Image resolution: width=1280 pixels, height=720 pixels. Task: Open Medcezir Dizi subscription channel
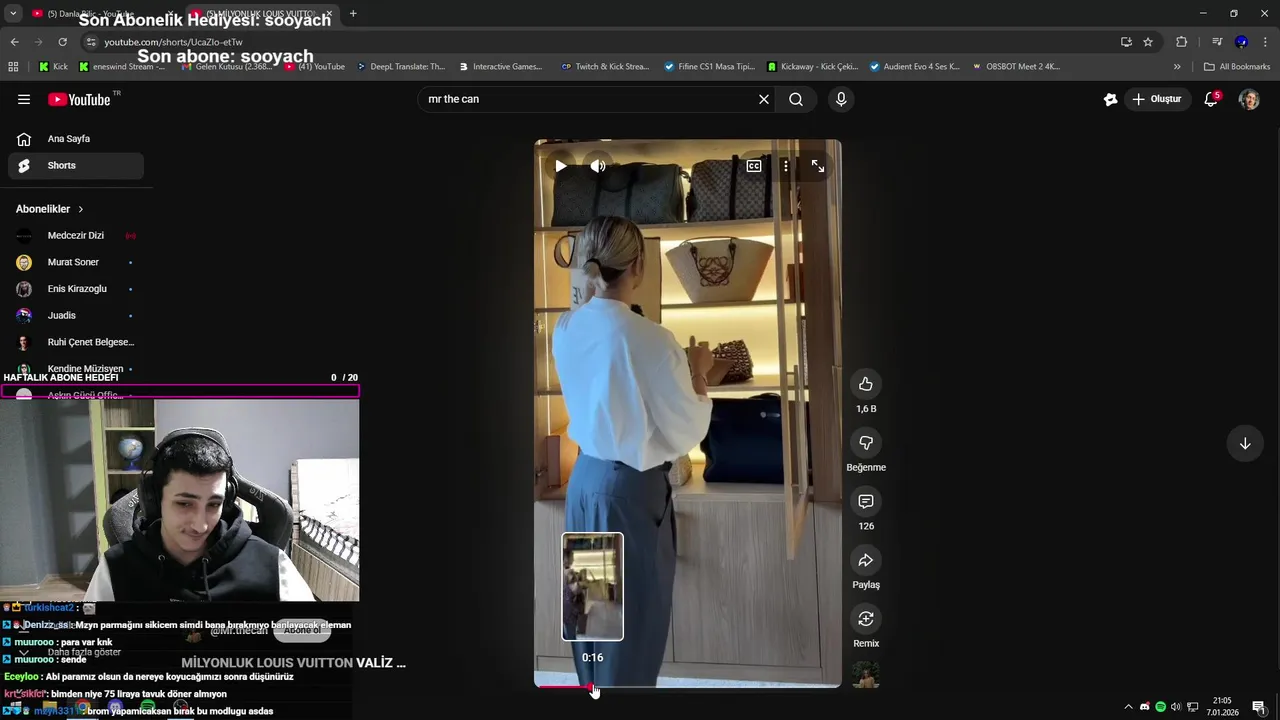(76, 235)
